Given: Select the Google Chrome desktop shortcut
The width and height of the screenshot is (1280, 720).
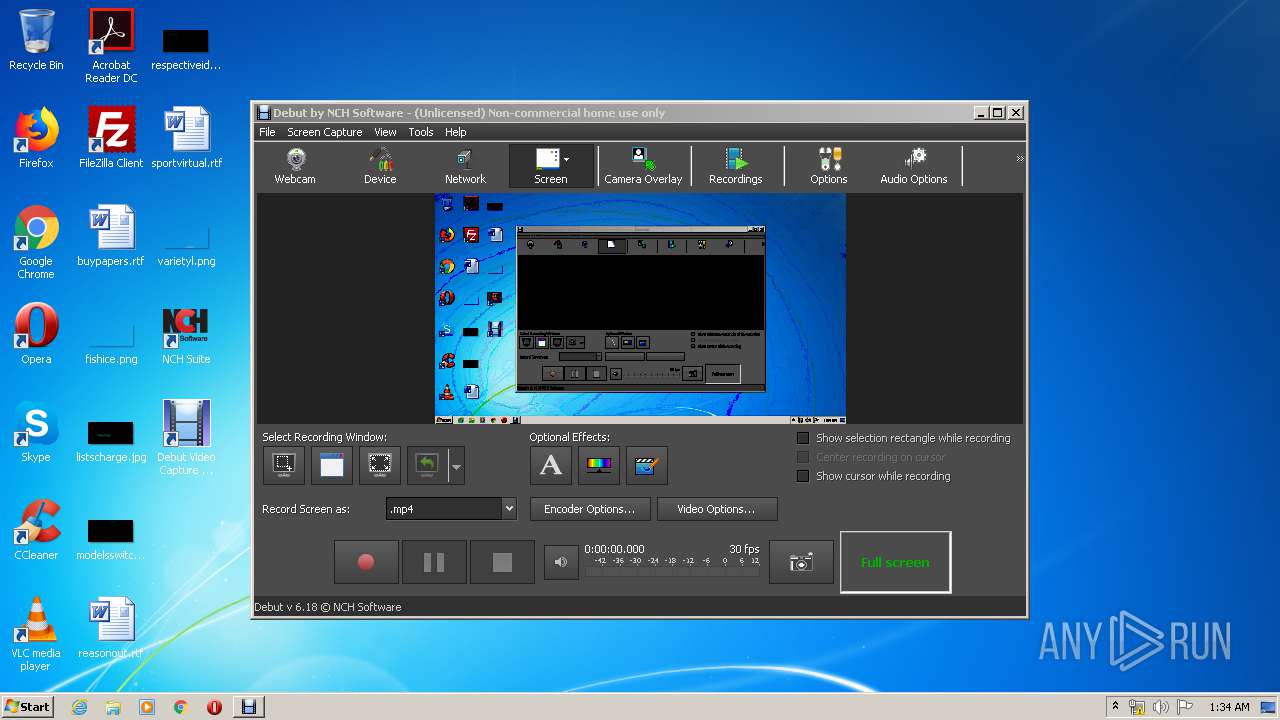Looking at the screenshot, I should click(x=36, y=242).
